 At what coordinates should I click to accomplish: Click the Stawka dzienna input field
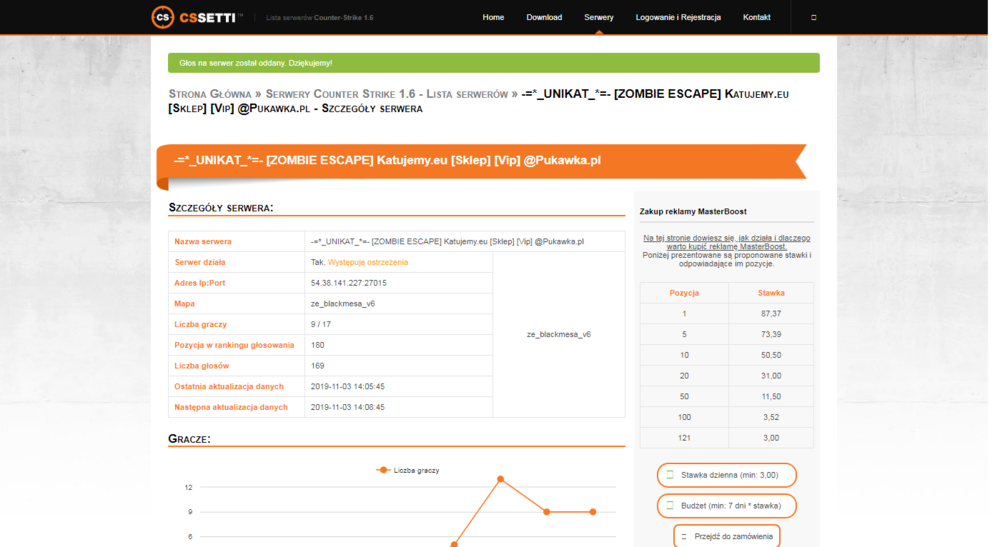pos(726,475)
